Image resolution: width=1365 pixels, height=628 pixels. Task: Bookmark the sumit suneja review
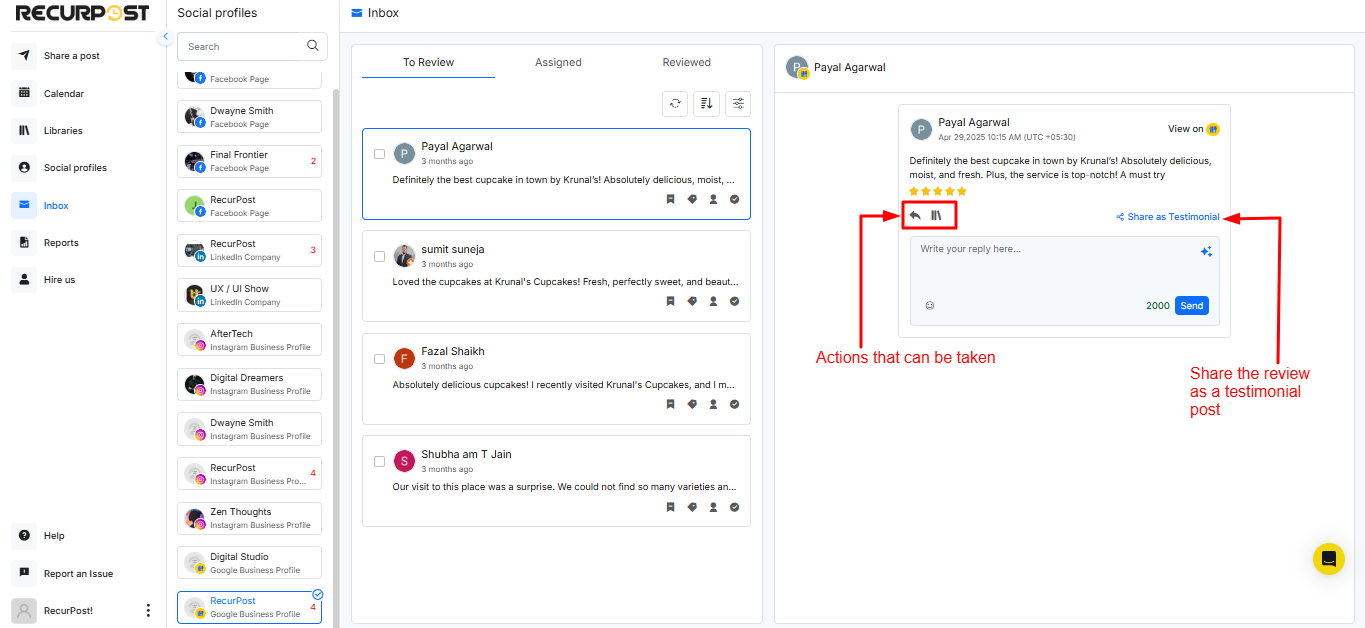[x=671, y=301]
